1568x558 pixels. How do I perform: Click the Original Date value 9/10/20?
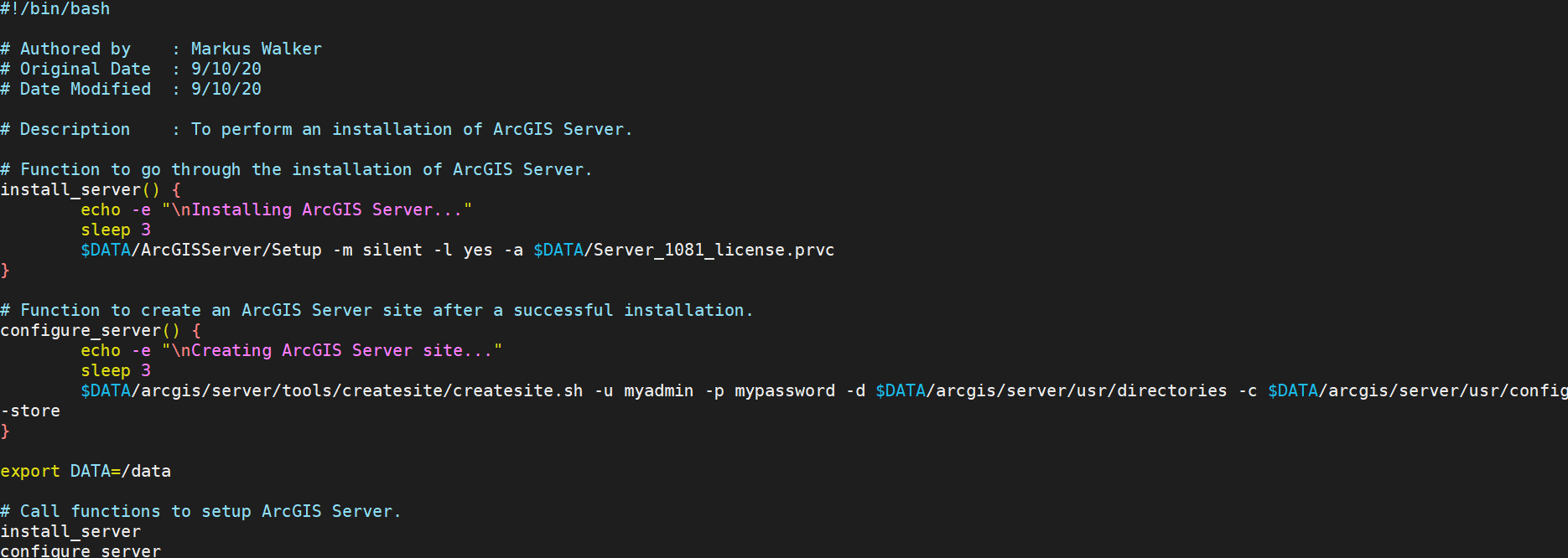pyautogui.click(x=226, y=69)
